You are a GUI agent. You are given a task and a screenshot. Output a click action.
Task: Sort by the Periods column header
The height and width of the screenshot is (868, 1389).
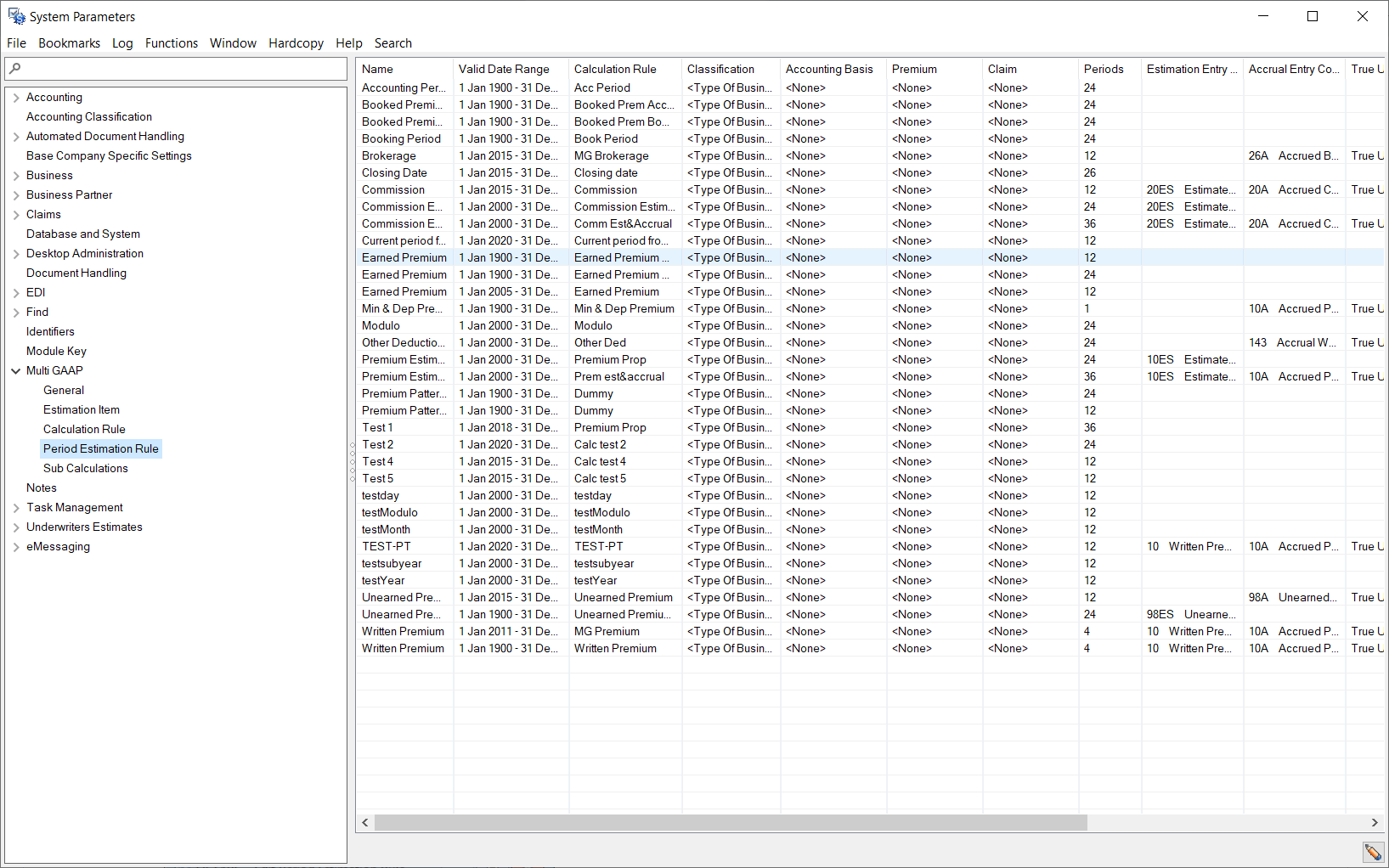click(1104, 70)
